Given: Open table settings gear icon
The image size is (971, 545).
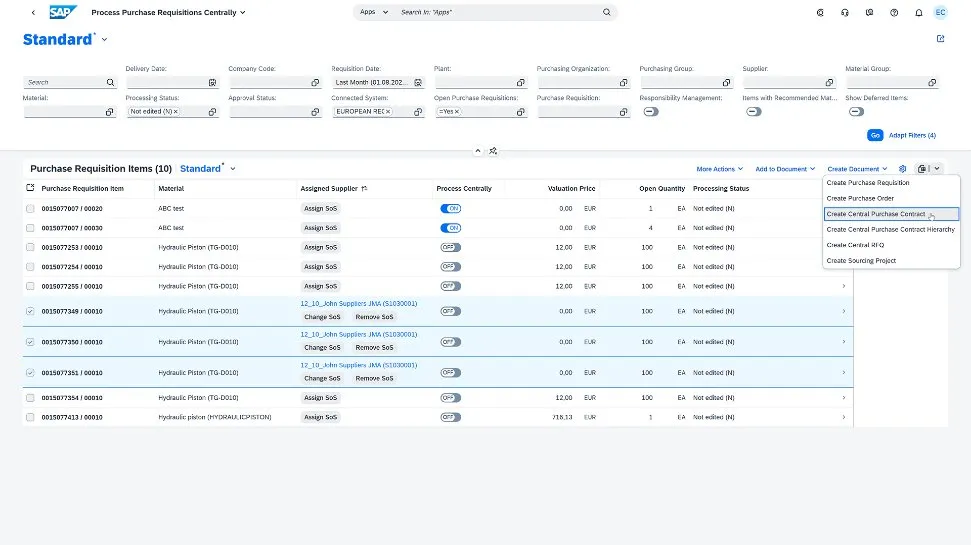Looking at the screenshot, I should 902,169.
